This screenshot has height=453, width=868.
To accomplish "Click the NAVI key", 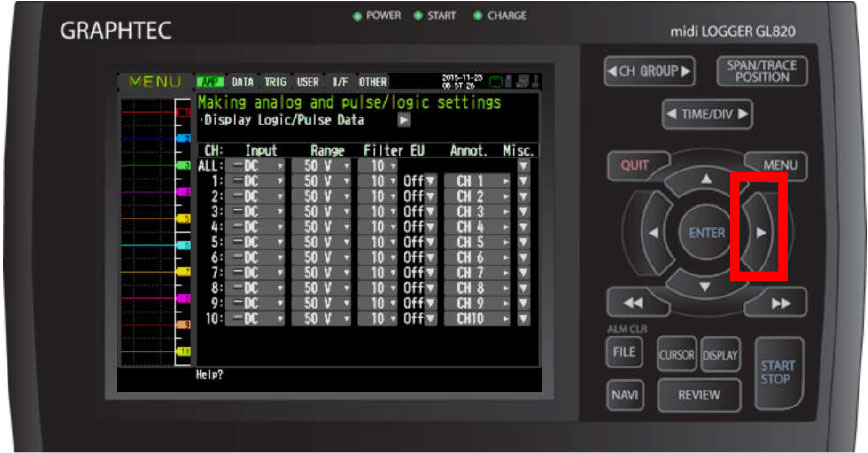I will (x=624, y=395).
